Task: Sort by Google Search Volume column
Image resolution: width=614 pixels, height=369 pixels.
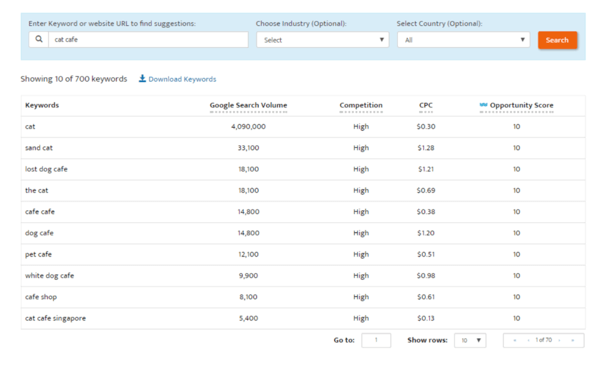Action: [248, 105]
